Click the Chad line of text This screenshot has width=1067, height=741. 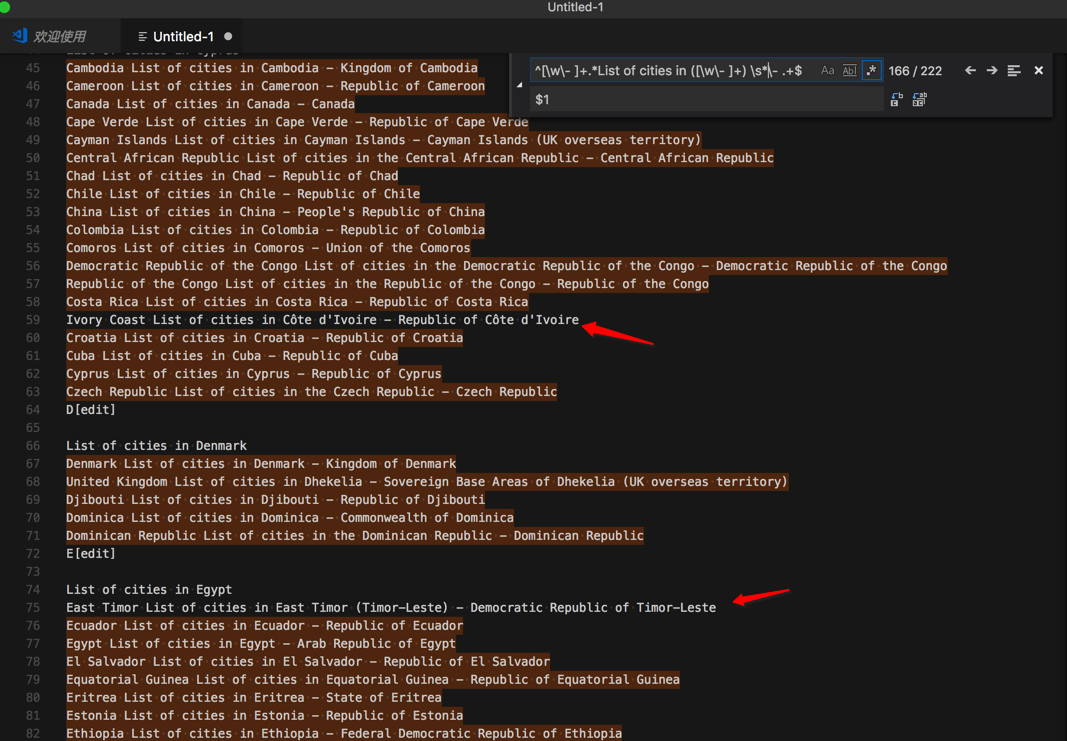(x=232, y=176)
